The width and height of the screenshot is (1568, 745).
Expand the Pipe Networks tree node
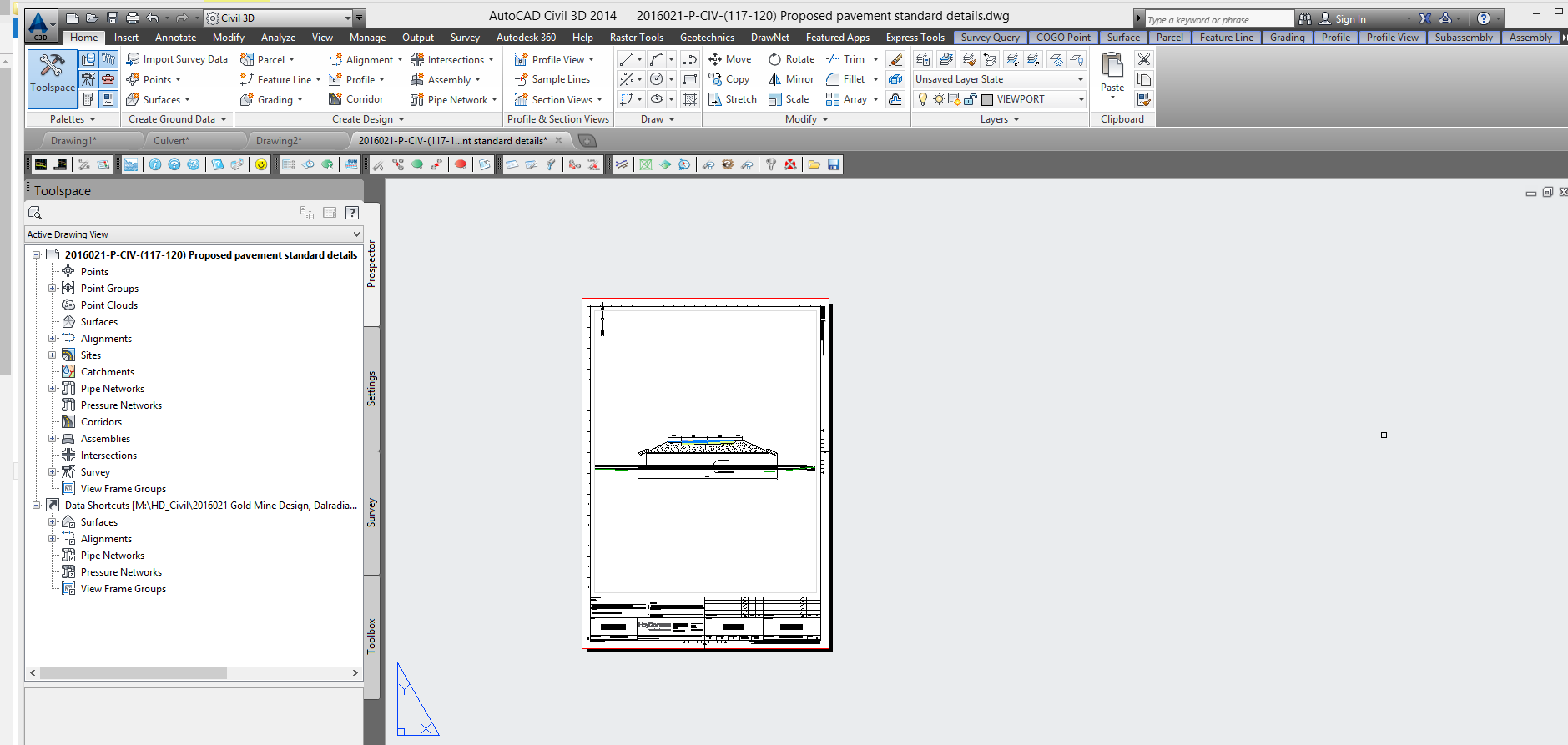pyautogui.click(x=53, y=389)
